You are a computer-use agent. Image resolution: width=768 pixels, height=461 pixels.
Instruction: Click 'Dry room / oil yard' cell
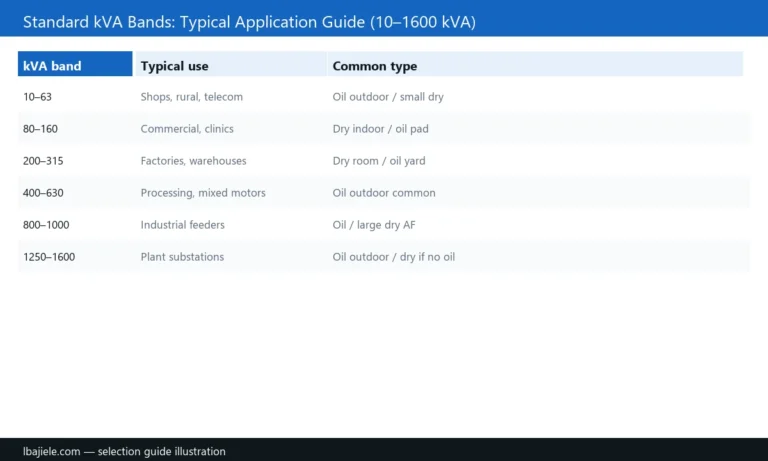pyautogui.click(x=379, y=161)
